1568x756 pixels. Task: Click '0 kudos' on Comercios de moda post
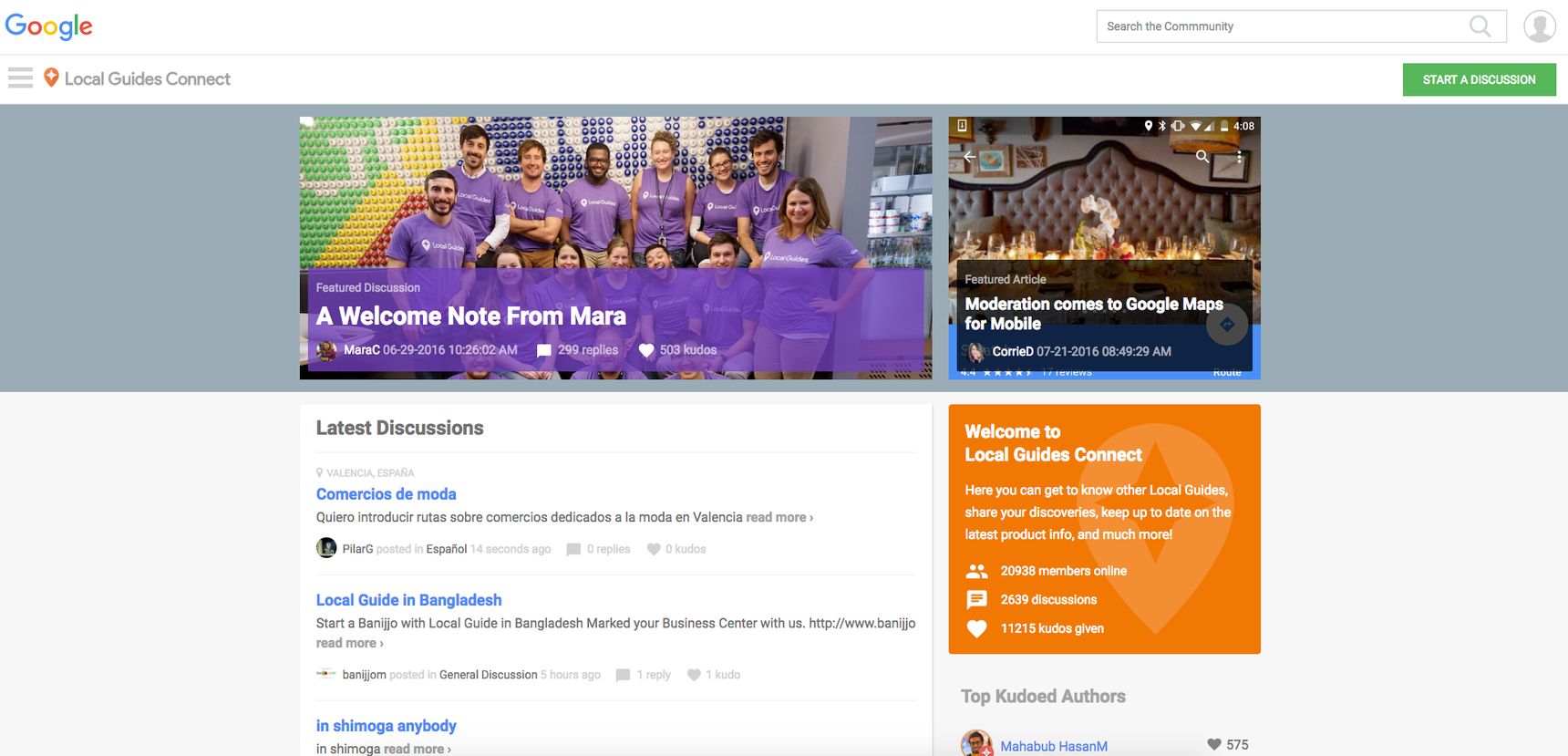(x=686, y=549)
